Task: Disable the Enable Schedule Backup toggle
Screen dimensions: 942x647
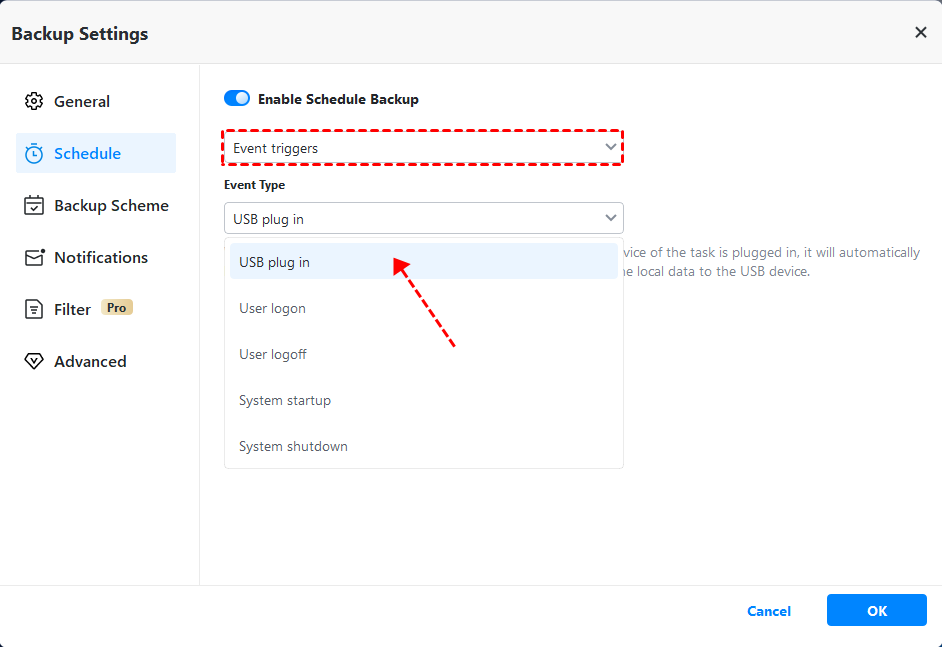Action: tap(237, 99)
